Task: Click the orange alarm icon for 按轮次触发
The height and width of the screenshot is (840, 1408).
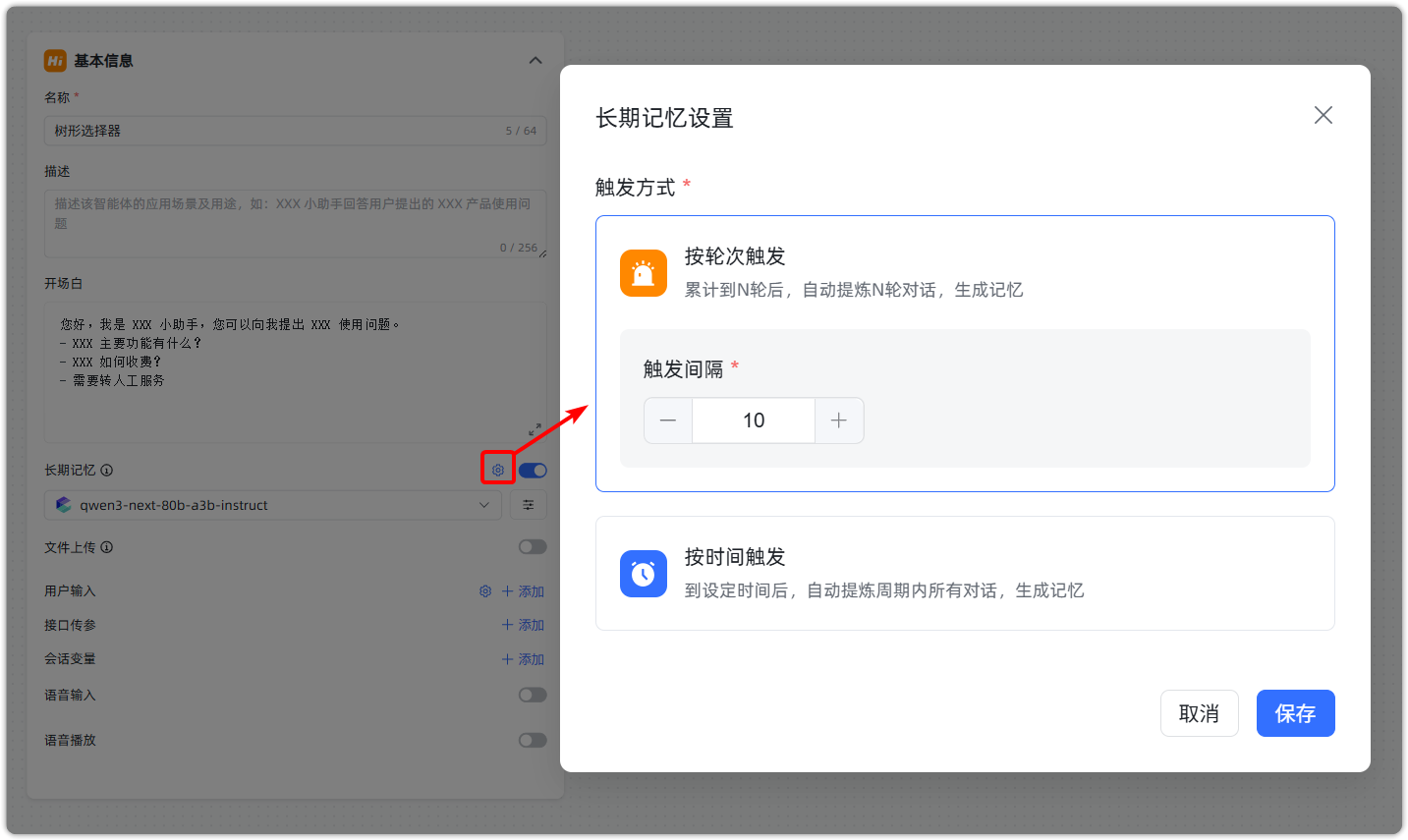Action: point(644,273)
